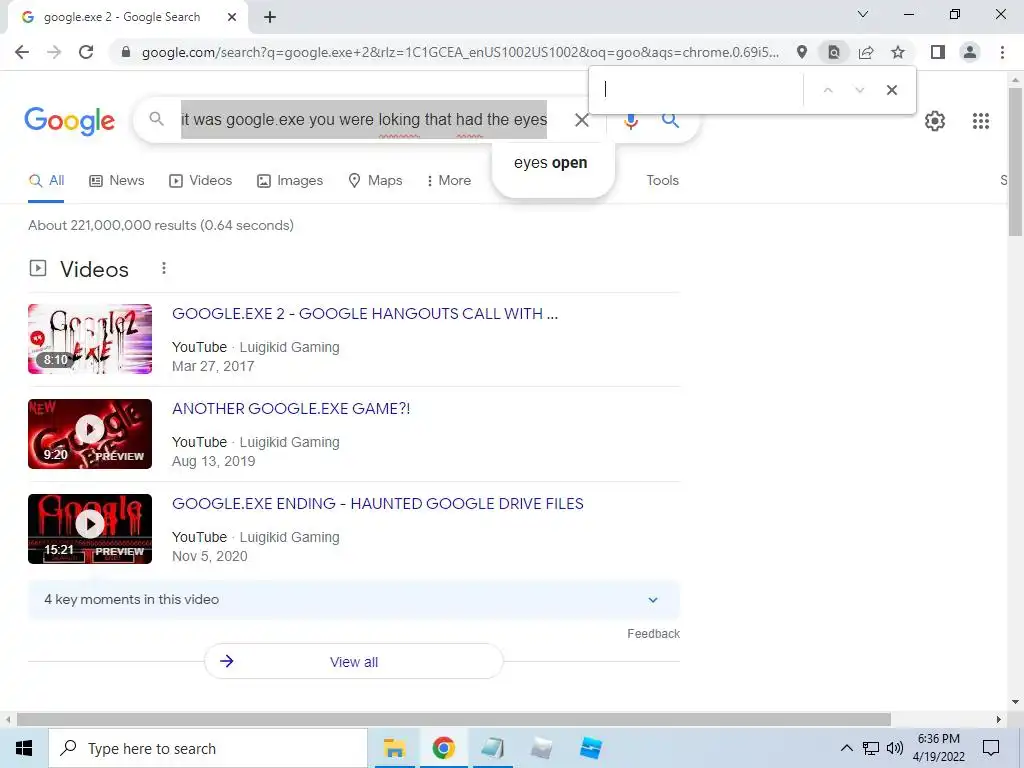Switch to the Maps tab
This screenshot has width=1024, height=768.
376,180
